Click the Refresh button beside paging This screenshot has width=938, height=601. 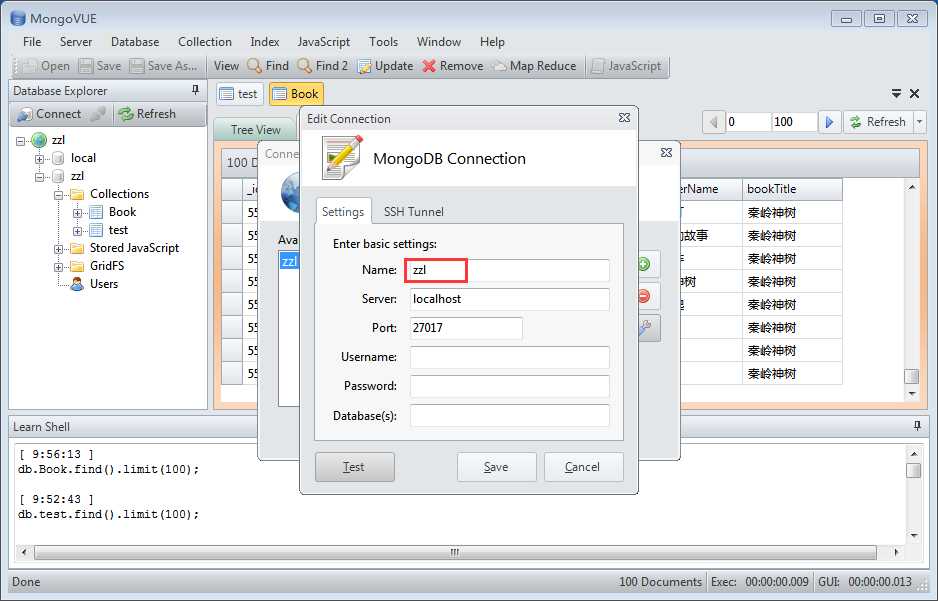tap(878, 122)
